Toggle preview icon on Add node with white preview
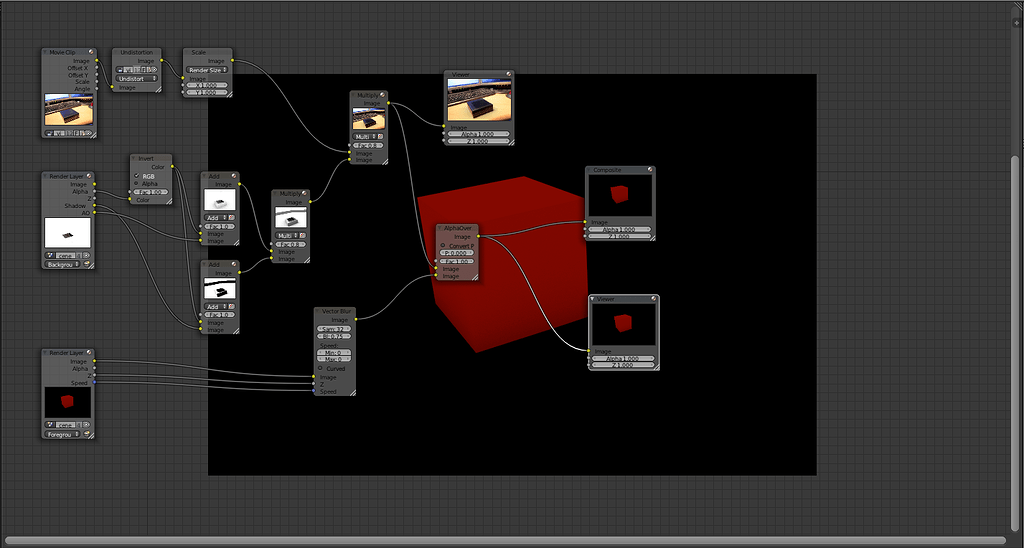Screen dimensions: 1024x548 point(234,176)
